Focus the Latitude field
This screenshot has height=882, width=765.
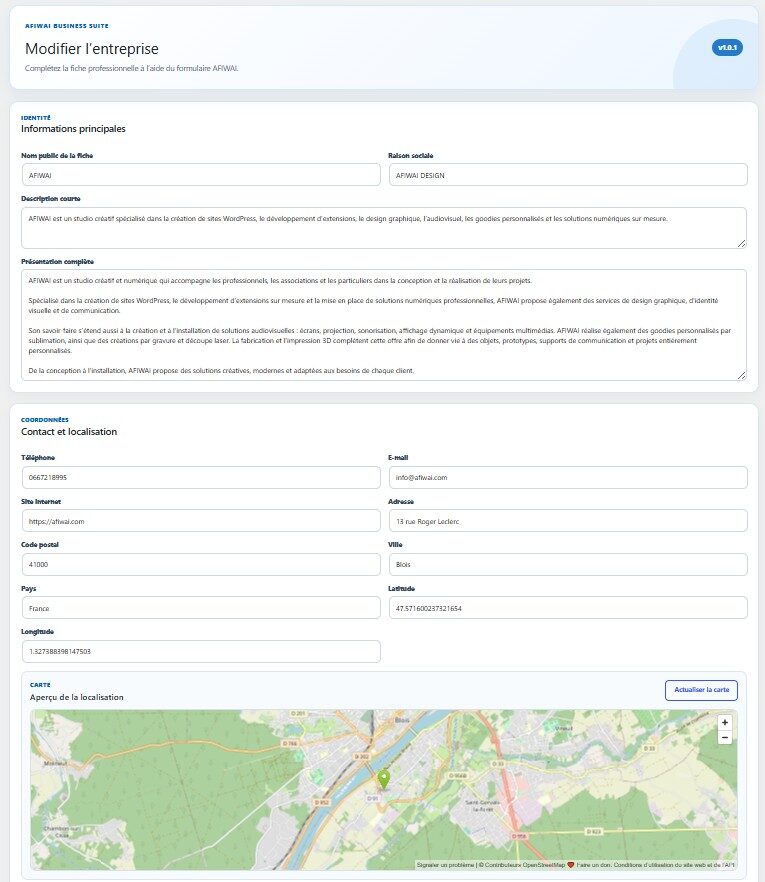pyautogui.click(x=568, y=608)
